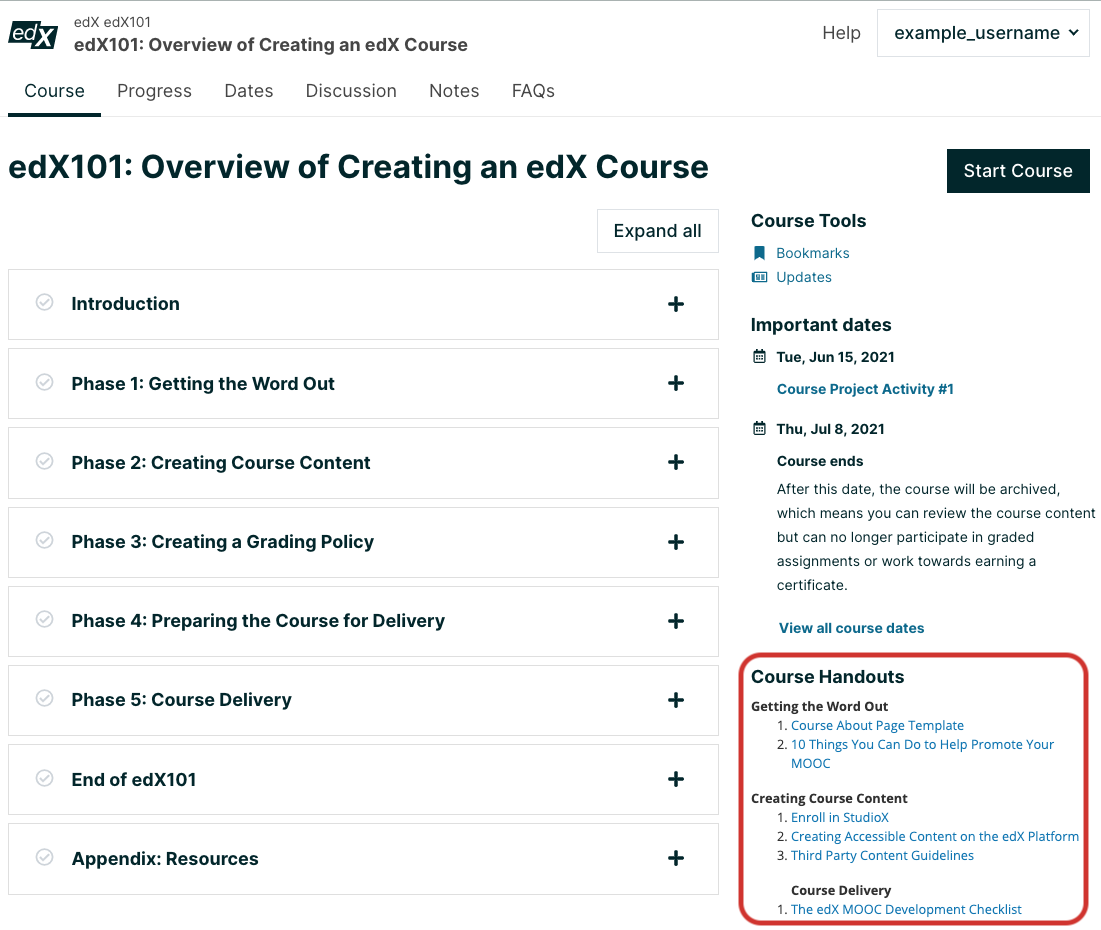Expand Phase 5: Course Delivery
The width and height of the screenshot is (1101, 930).
coord(676,700)
